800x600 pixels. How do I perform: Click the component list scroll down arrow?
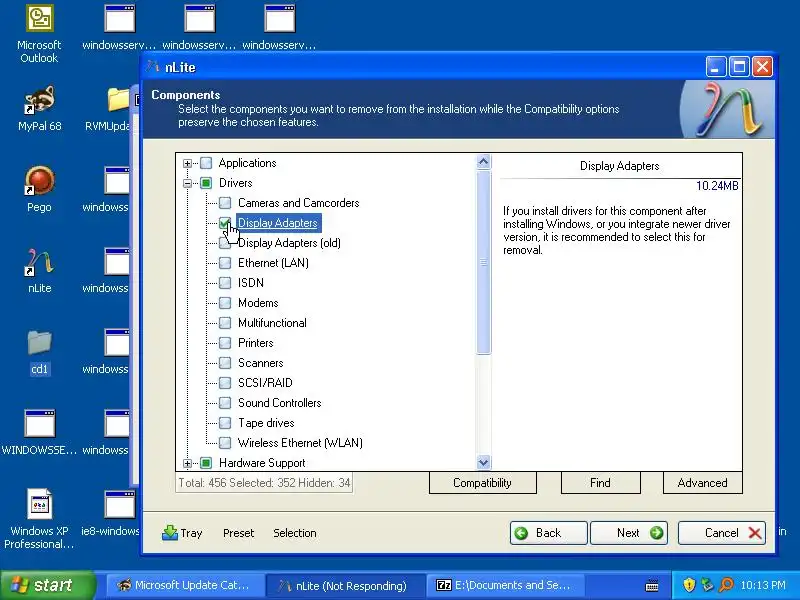pyautogui.click(x=483, y=463)
